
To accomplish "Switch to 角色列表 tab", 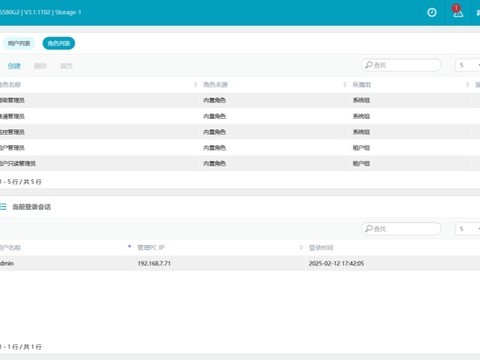I will [59, 43].
